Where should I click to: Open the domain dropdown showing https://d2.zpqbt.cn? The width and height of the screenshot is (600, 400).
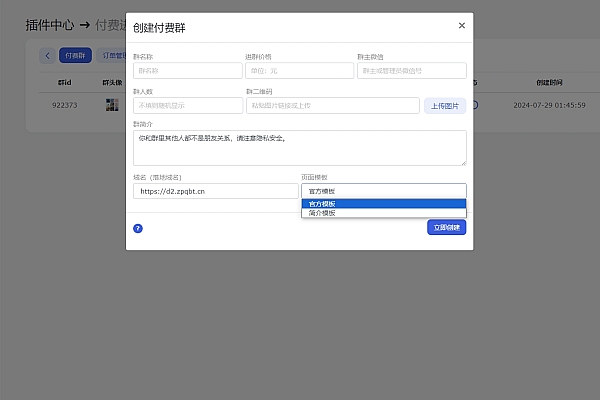(215, 191)
